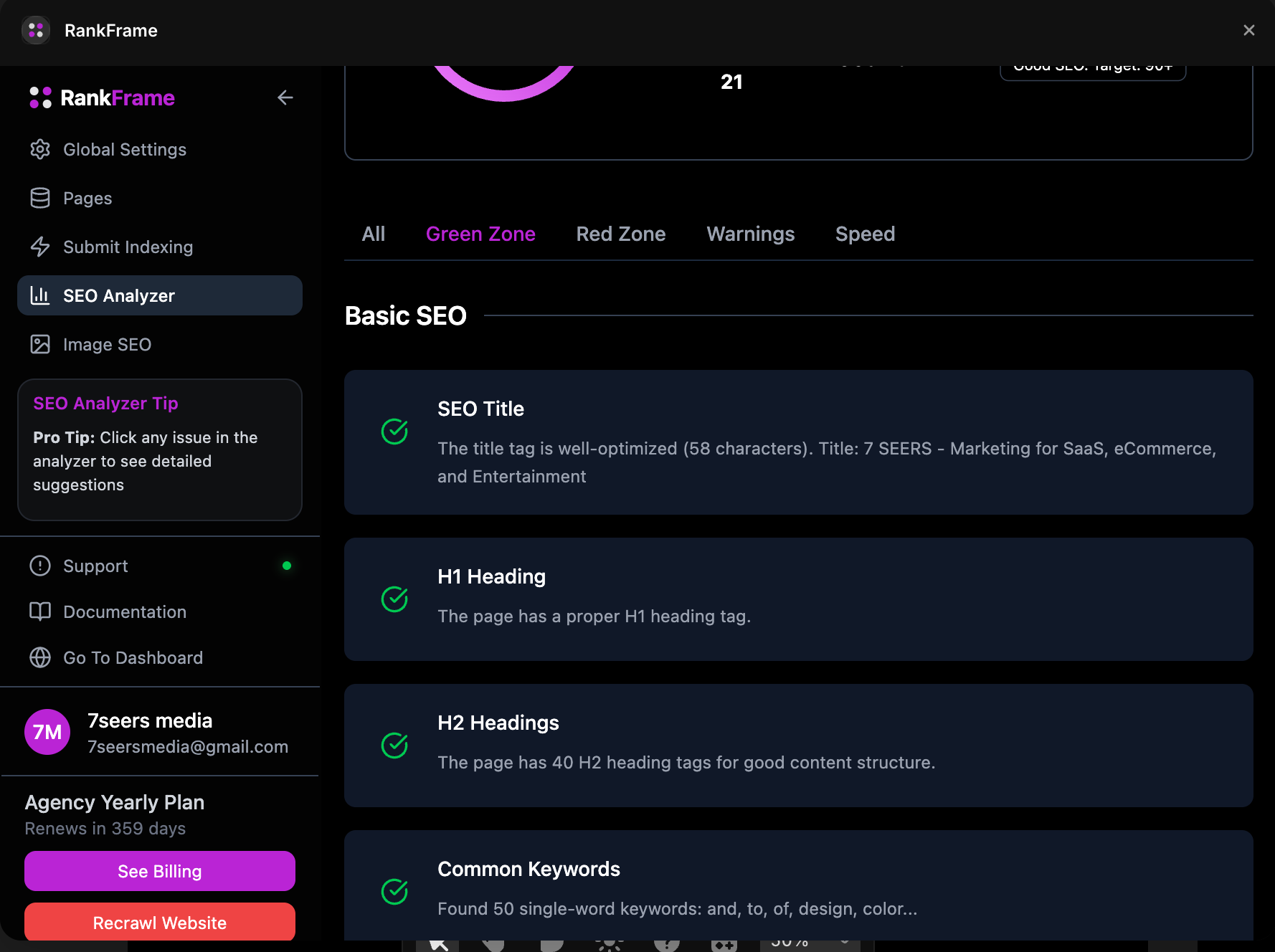Collapse the sidebar with back arrow
This screenshot has width=1275, height=952.
coord(285,97)
